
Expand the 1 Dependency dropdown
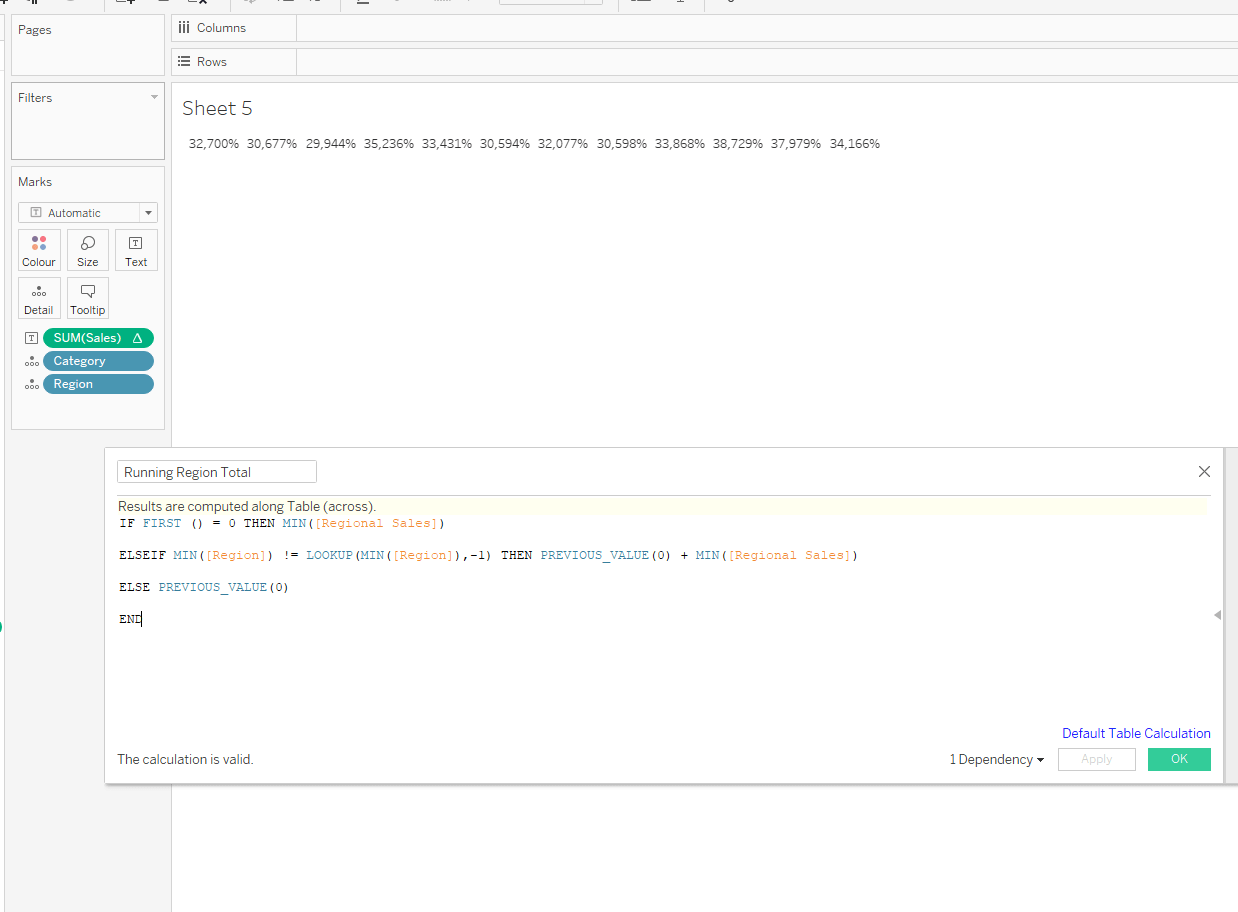996,760
